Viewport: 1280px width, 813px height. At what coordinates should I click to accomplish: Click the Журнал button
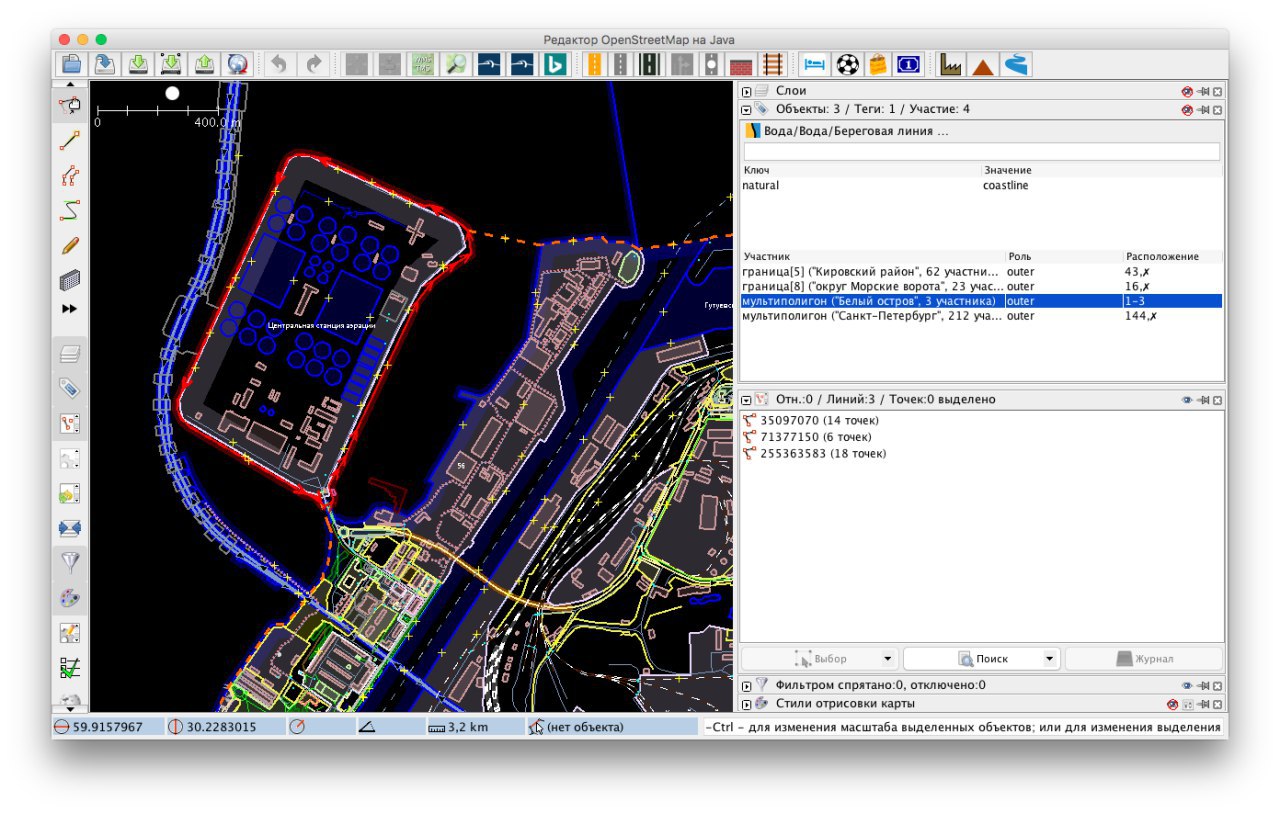click(x=1143, y=659)
